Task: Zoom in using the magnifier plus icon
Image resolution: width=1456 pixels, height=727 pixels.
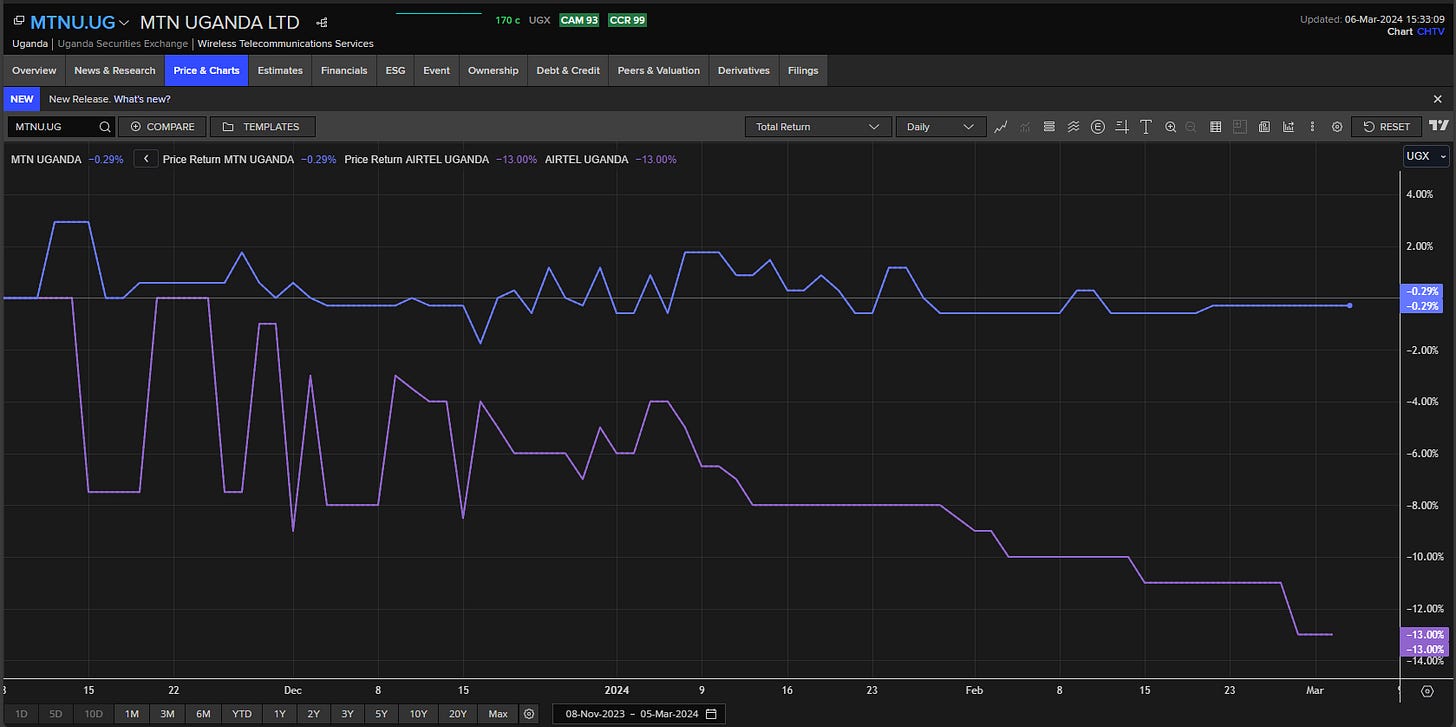Action: [x=1170, y=127]
